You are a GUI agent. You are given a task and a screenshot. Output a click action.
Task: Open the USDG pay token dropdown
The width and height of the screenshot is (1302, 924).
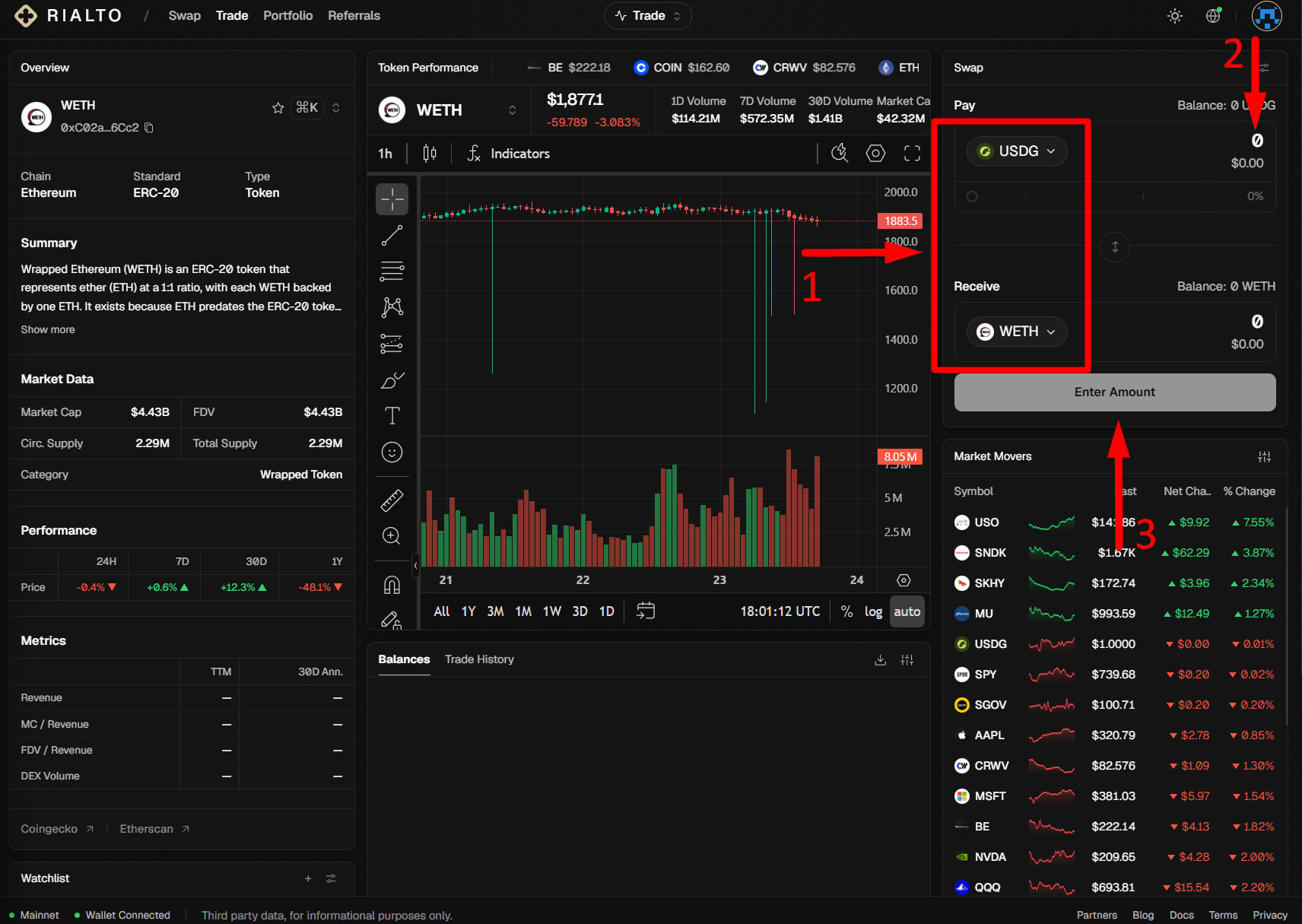[1017, 151]
